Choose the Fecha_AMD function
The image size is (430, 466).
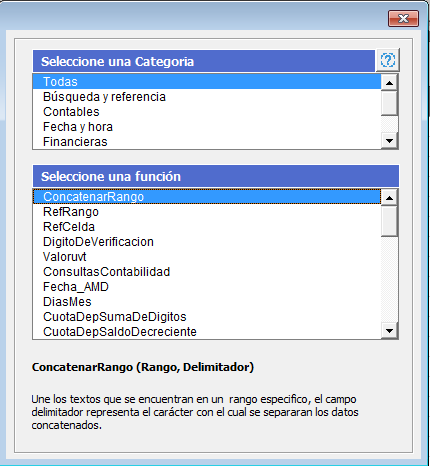[x=207, y=287]
